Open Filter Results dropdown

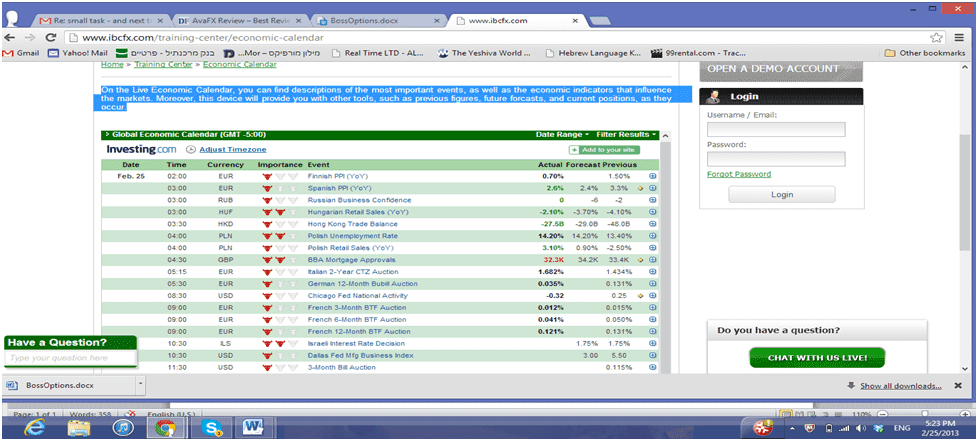click(626, 135)
